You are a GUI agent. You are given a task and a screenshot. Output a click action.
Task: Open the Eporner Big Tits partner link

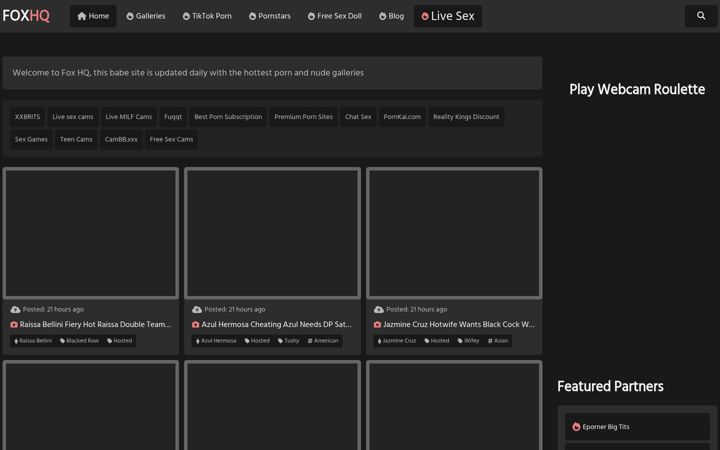637,427
